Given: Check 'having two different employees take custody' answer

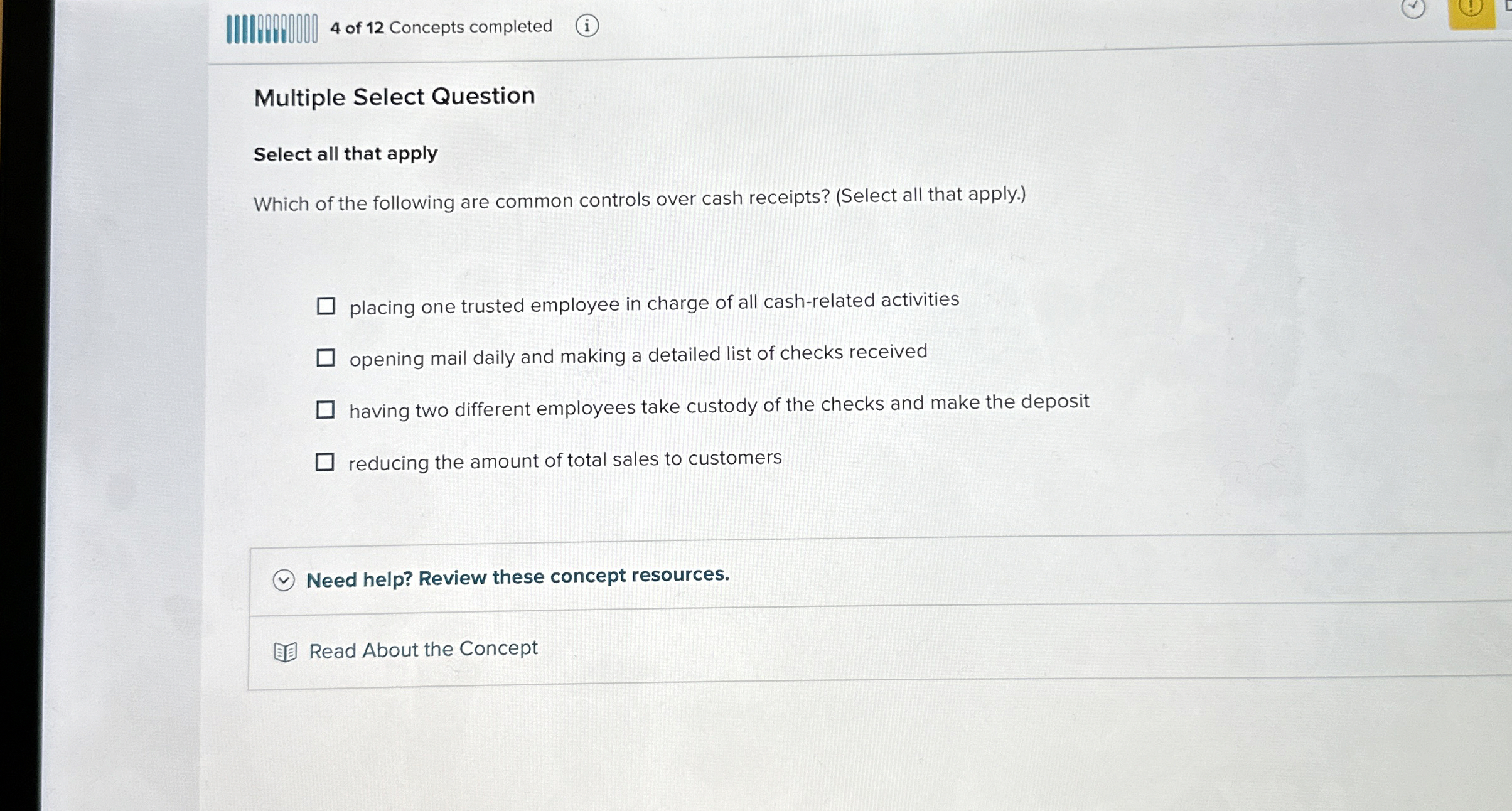Looking at the screenshot, I should [326, 411].
